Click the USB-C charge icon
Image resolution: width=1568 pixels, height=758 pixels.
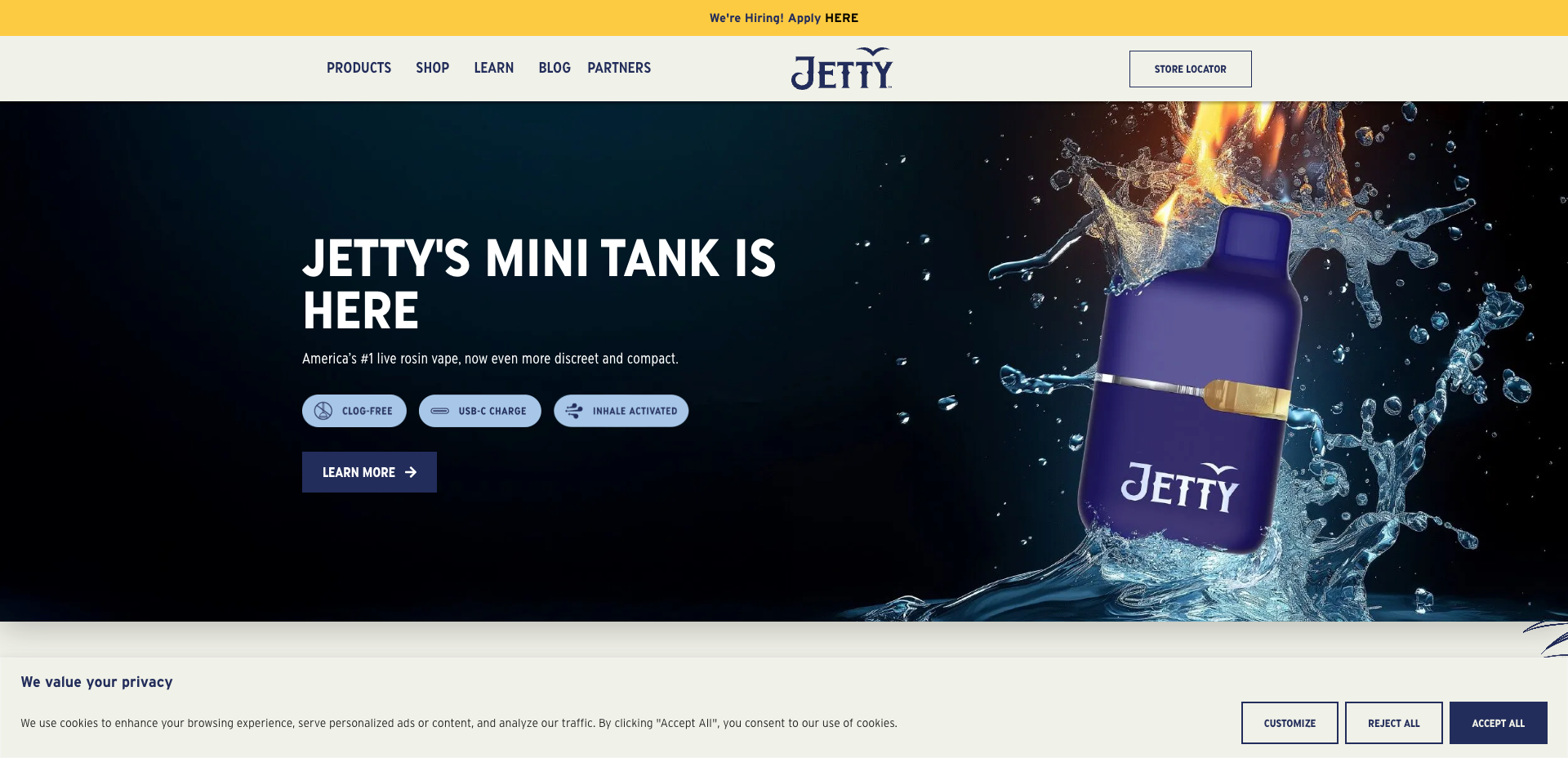click(x=440, y=411)
